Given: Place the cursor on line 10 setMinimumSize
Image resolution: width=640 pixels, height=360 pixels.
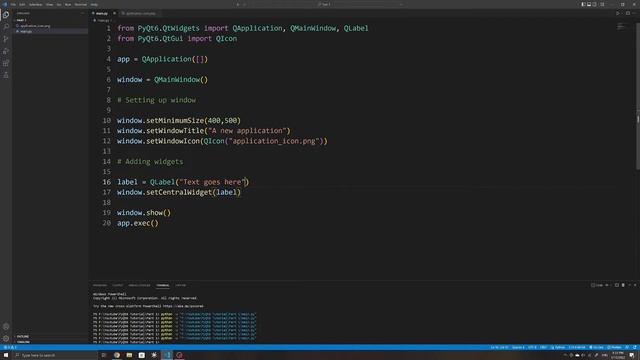Looking at the screenshot, I should [175, 120].
